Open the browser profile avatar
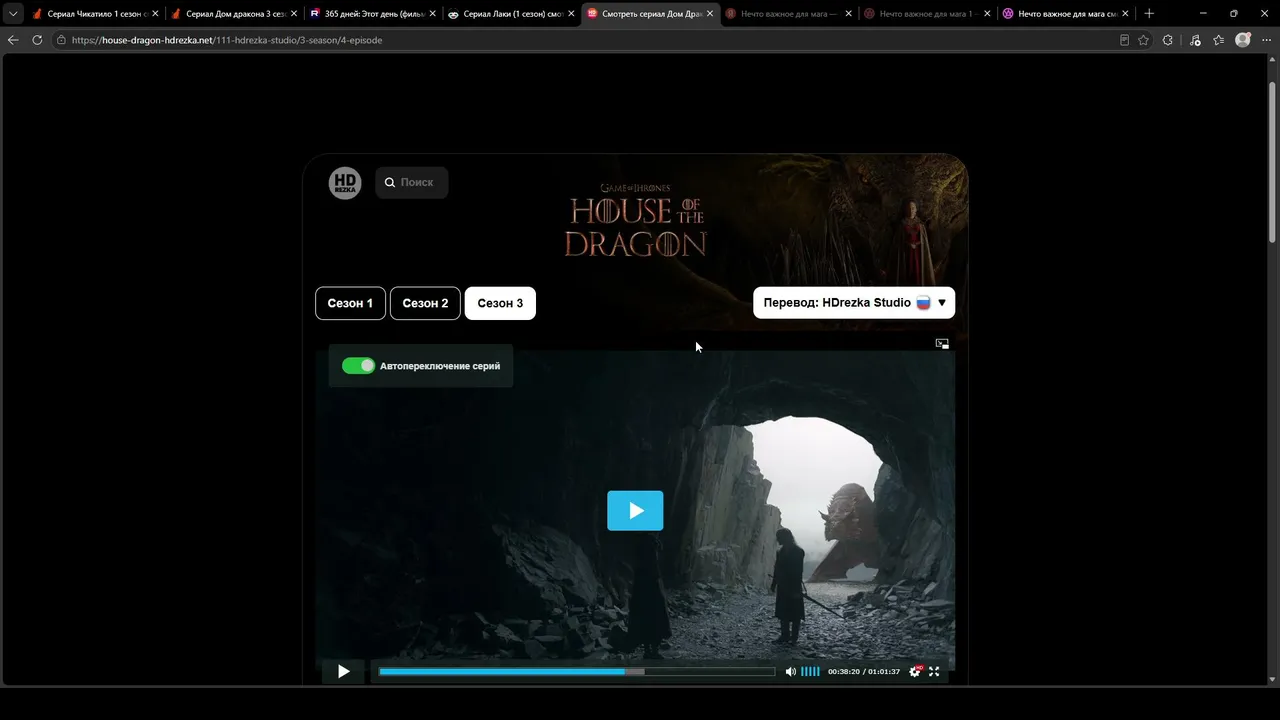The width and height of the screenshot is (1280, 720). 1243,40
